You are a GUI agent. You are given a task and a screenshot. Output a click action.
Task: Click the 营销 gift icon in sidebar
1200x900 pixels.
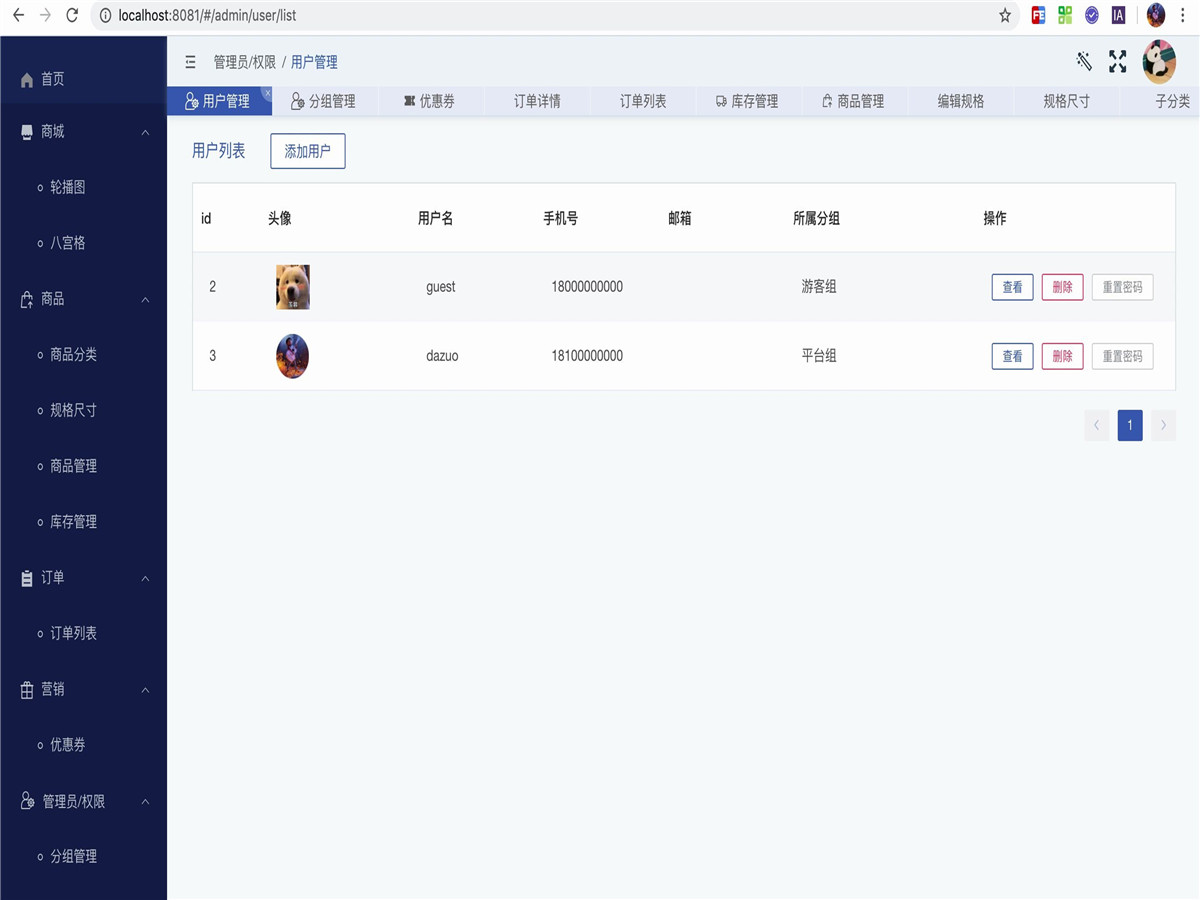tap(27, 690)
